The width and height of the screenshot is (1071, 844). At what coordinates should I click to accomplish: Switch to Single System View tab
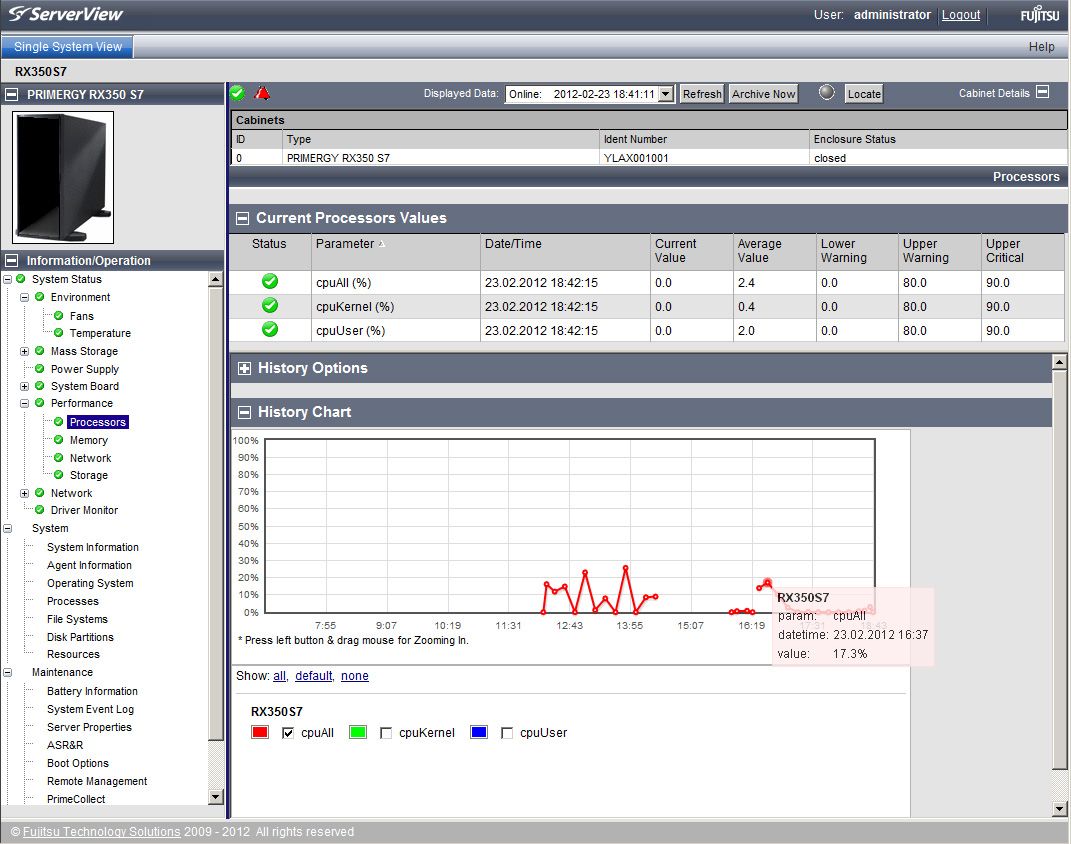point(68,46)
